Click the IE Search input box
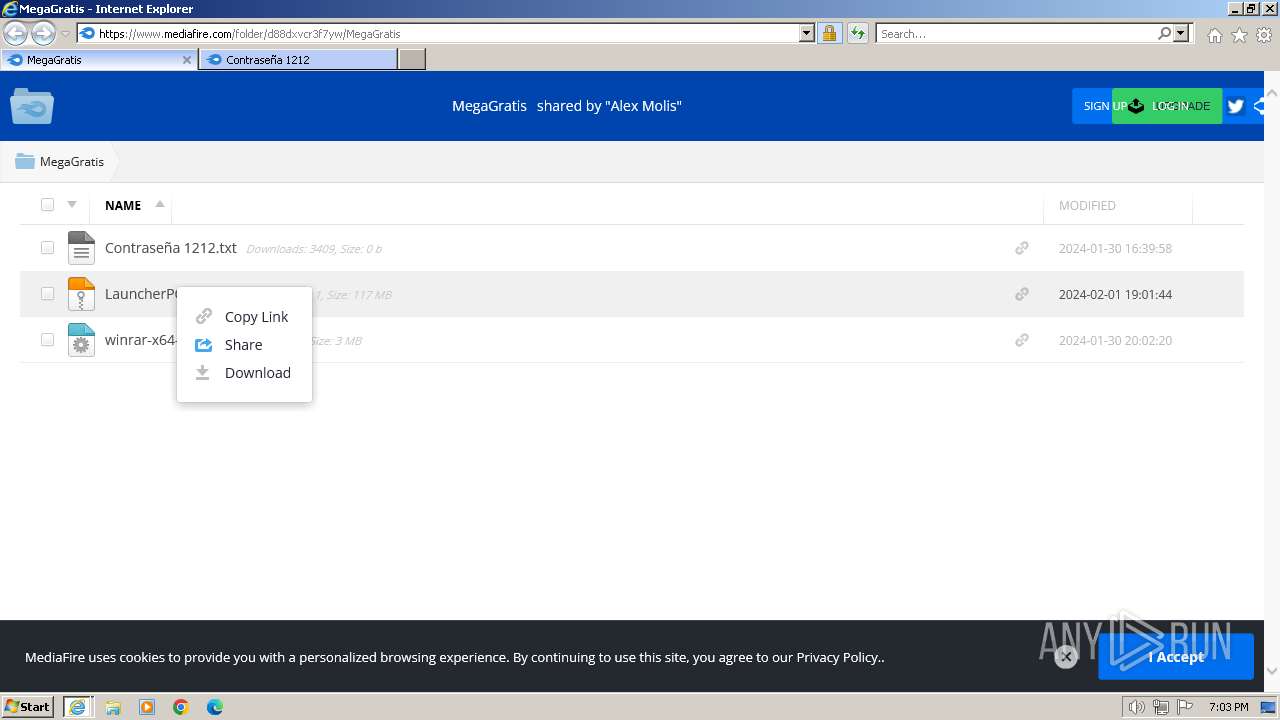 (x=1016, y=33)
